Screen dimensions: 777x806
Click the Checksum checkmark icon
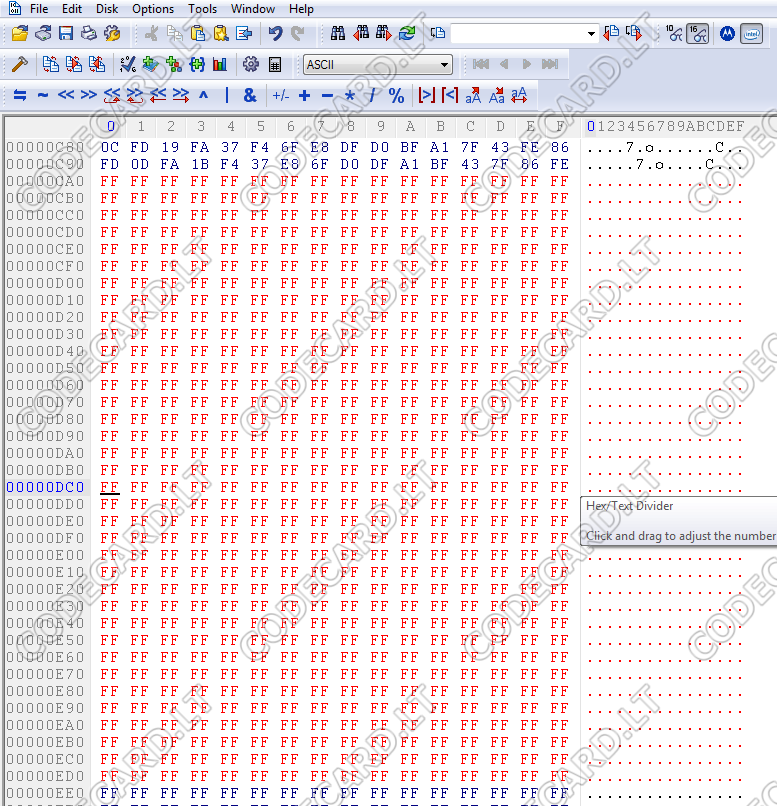[127, 65]
